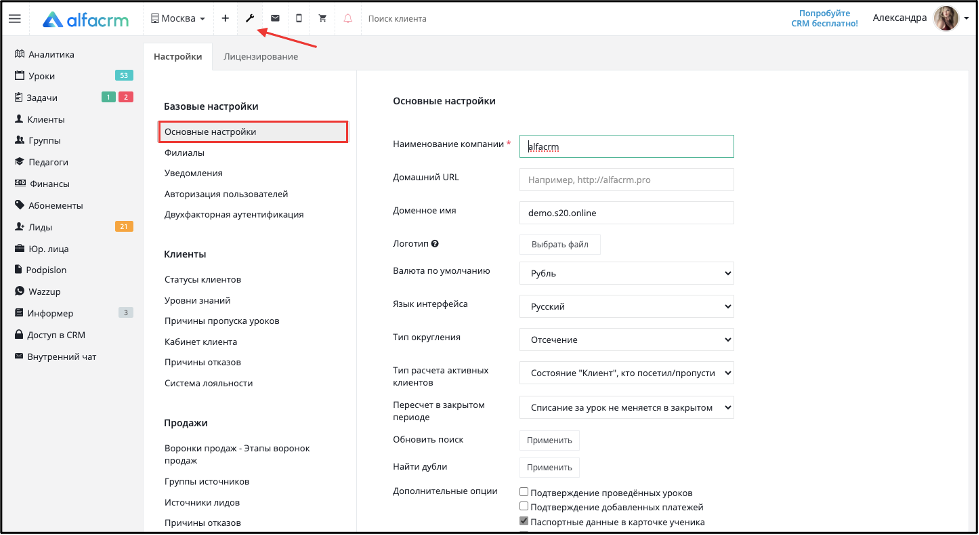
Task: Click Применить next to Найти дубли
Action: (x=549, y=467)
